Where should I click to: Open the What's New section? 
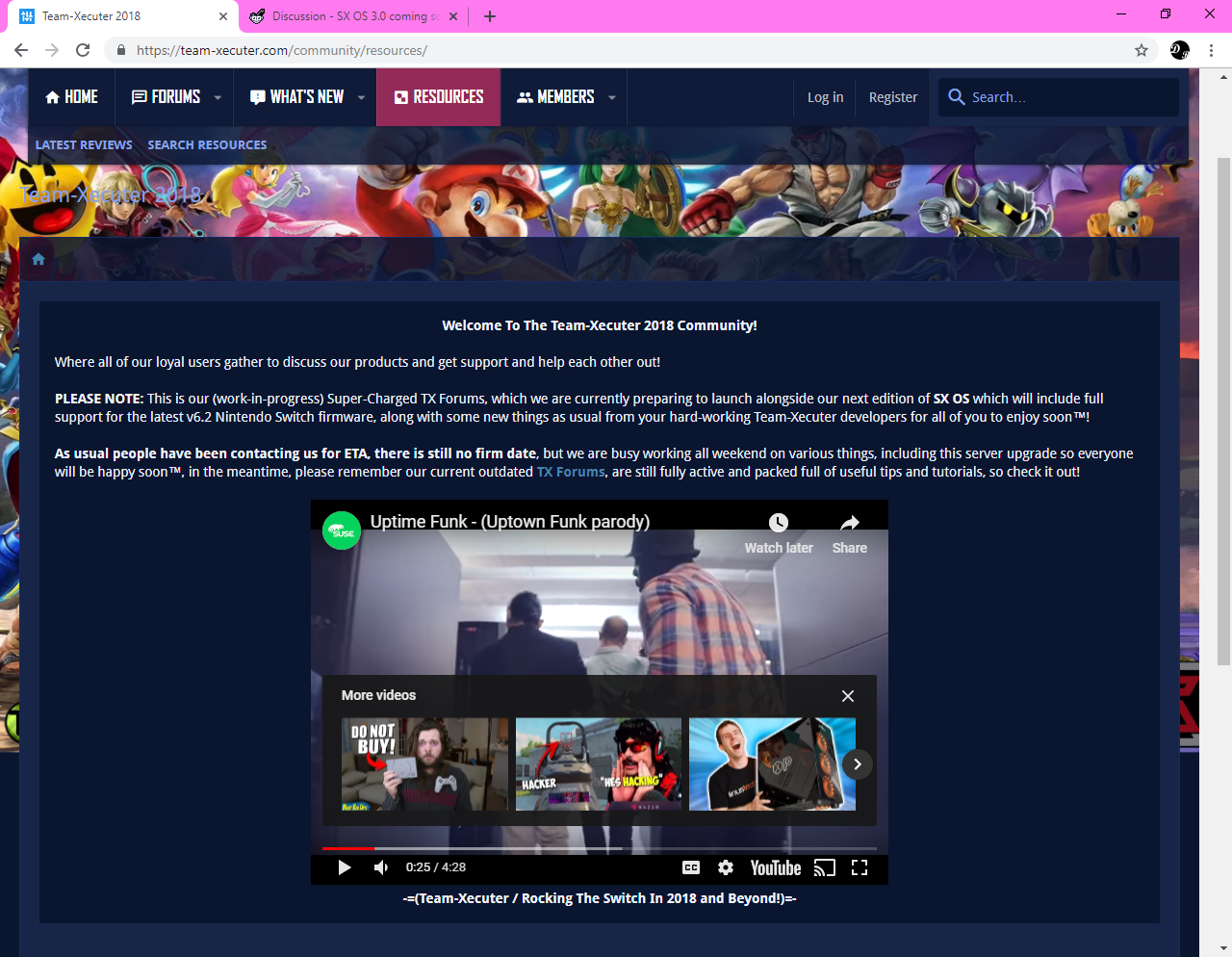[296, 97]
